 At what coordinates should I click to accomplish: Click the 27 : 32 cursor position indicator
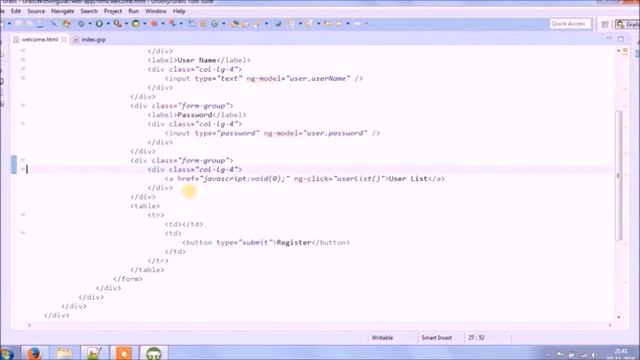pos(476,338)
